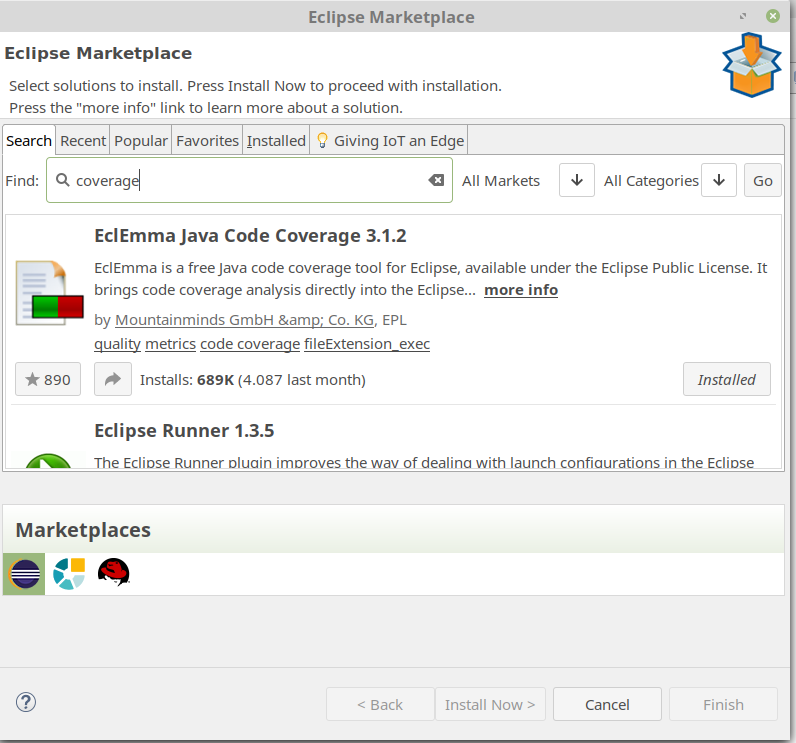This screenshot has height=743, width=796.
Task: Close the Eclipse Marketplace dialog
Action: [773, 16]
